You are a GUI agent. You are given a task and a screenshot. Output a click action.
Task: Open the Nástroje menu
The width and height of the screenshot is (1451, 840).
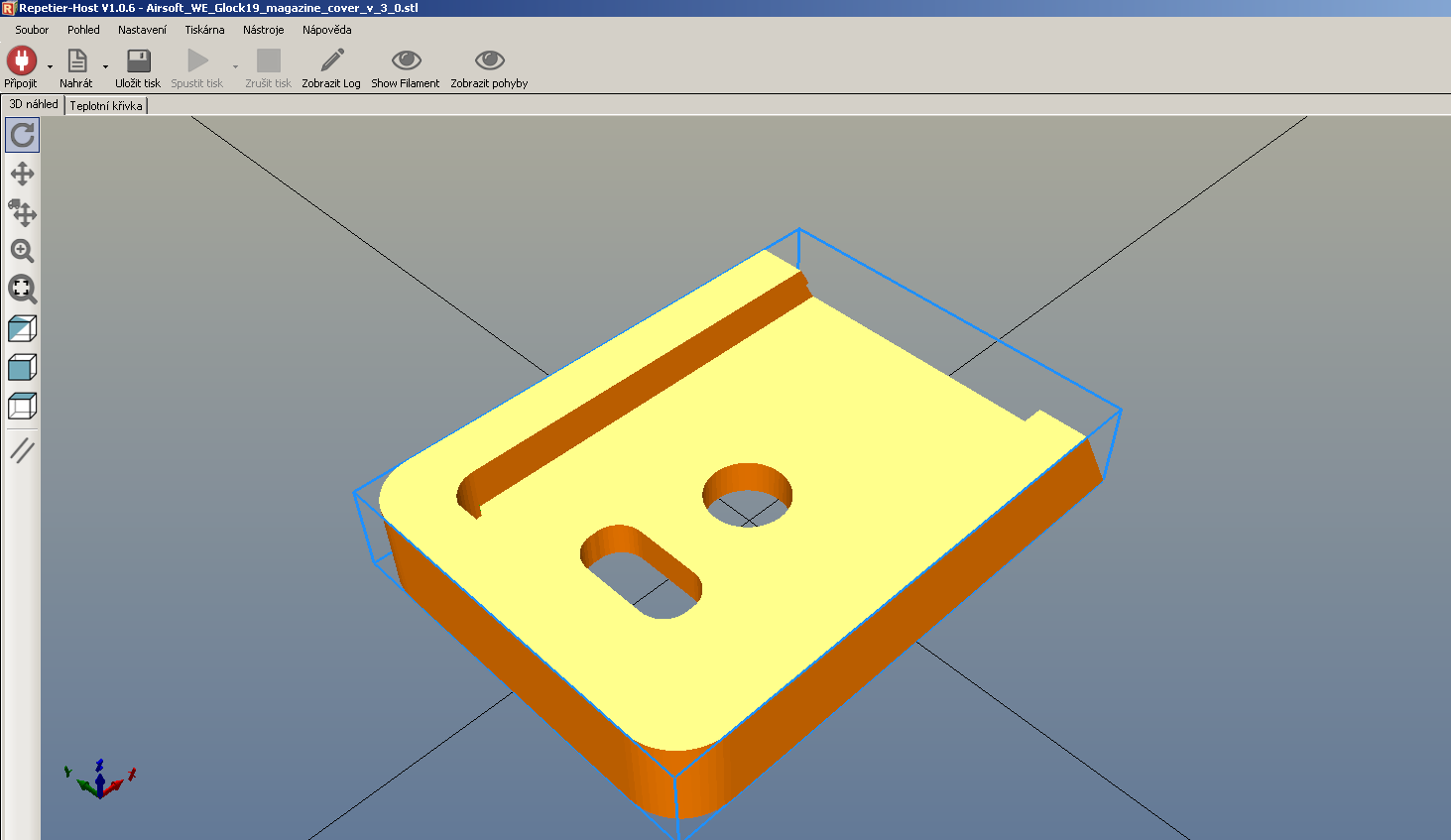coord(264,30)
